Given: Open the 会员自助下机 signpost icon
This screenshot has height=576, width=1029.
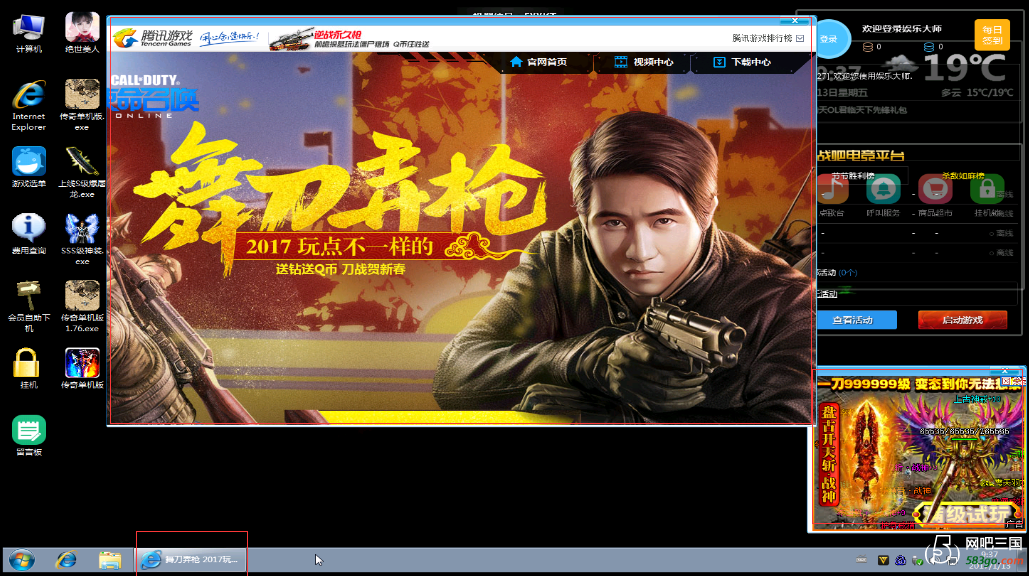Looking at the screenshot, I should pos(28,306).
